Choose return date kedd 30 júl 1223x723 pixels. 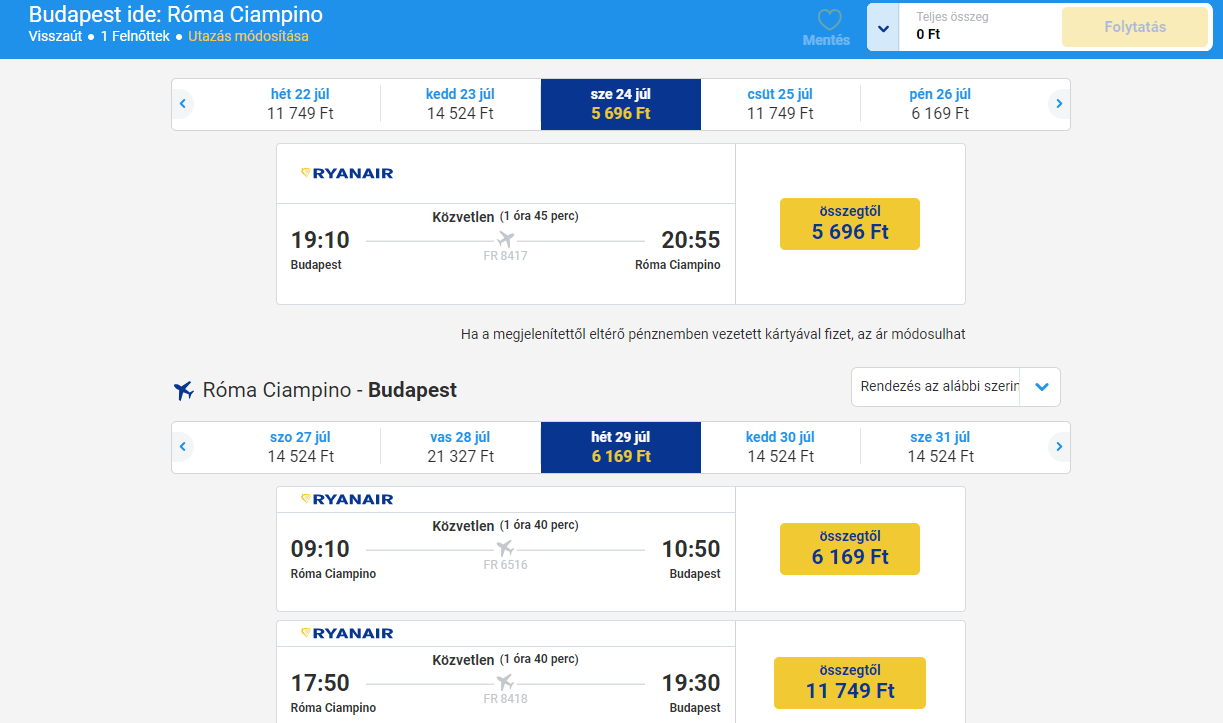pos(780,447)
